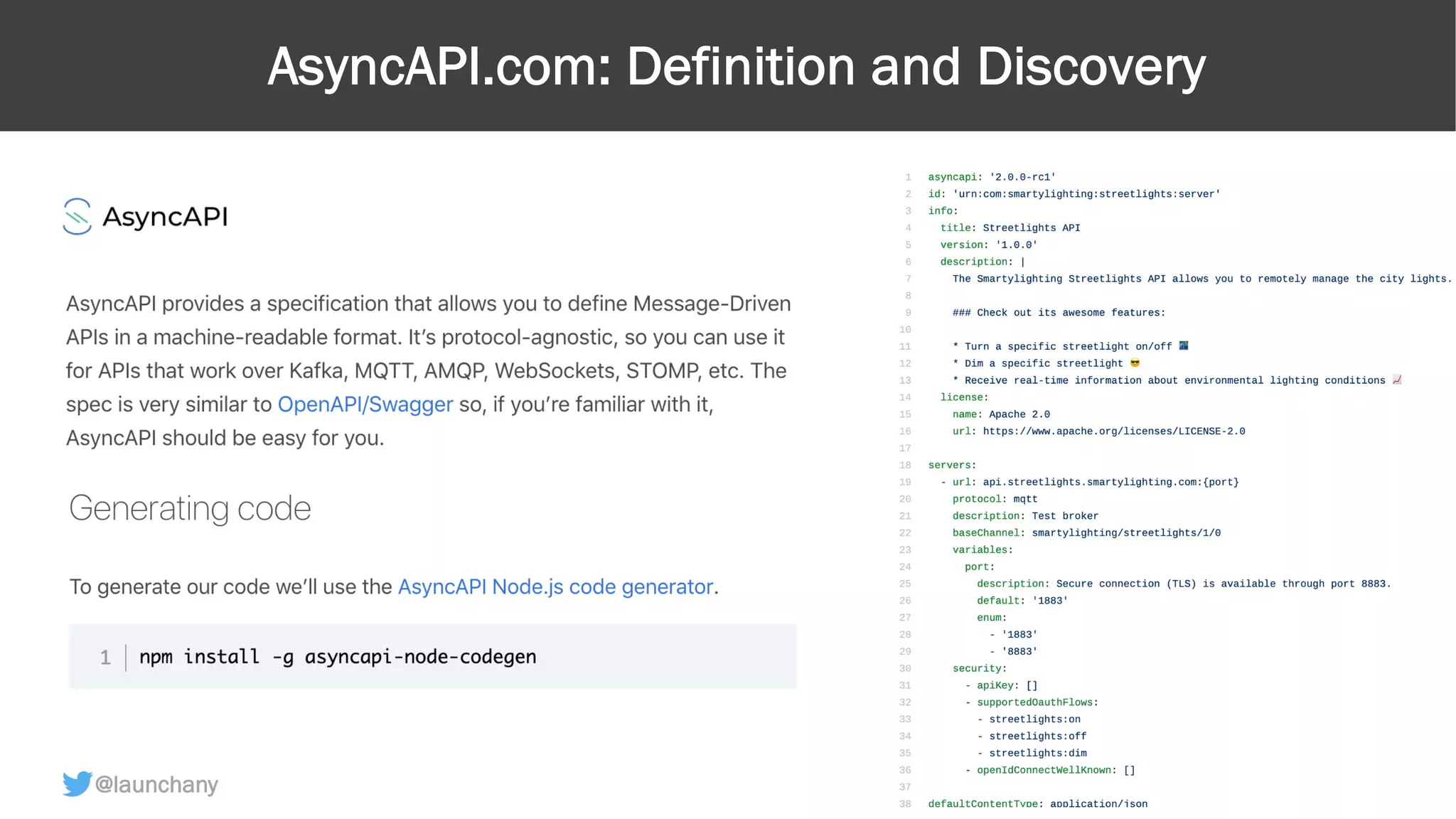Click the '### Check out its awesome features:' line

1059,313
